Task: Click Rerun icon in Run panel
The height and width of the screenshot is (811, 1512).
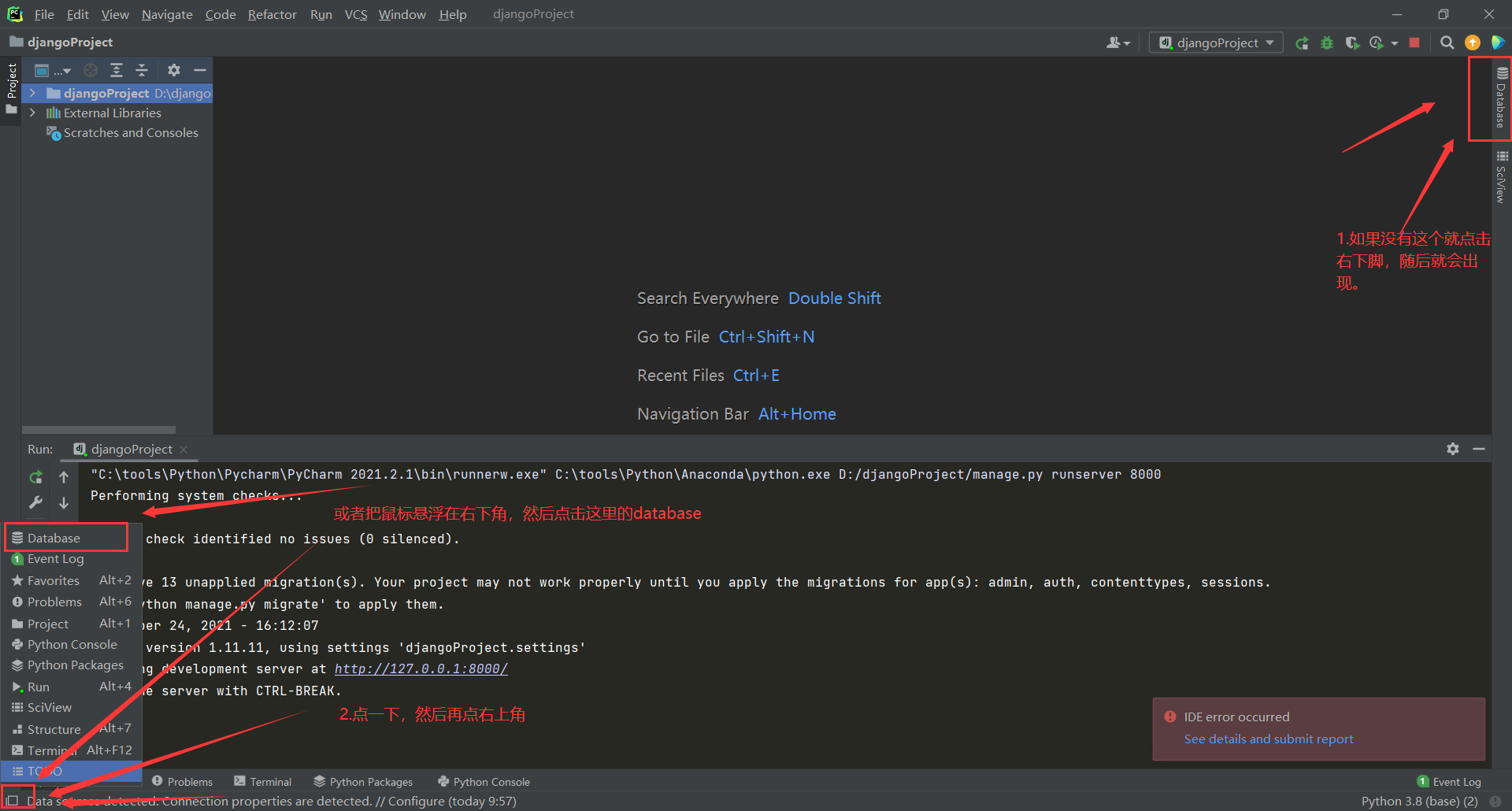Action: [35, 477]
